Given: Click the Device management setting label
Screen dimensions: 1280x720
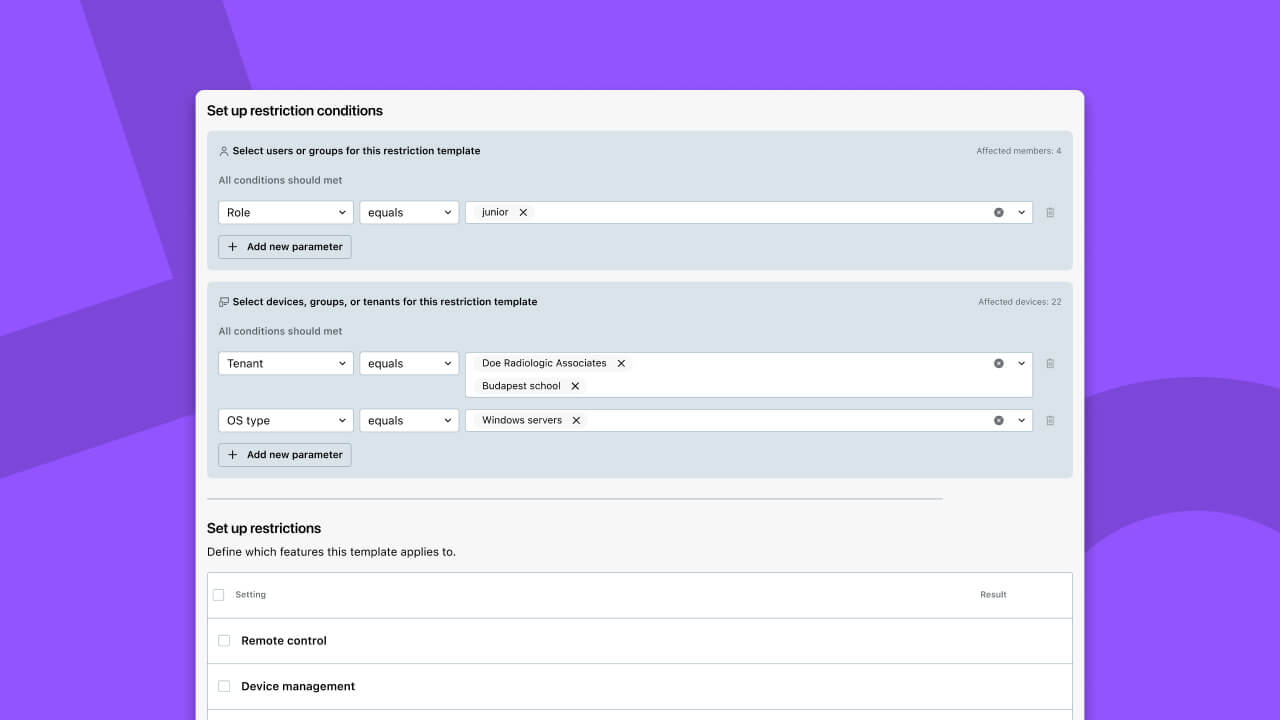Looking at the screenshot, I should (x=298, y=686).
